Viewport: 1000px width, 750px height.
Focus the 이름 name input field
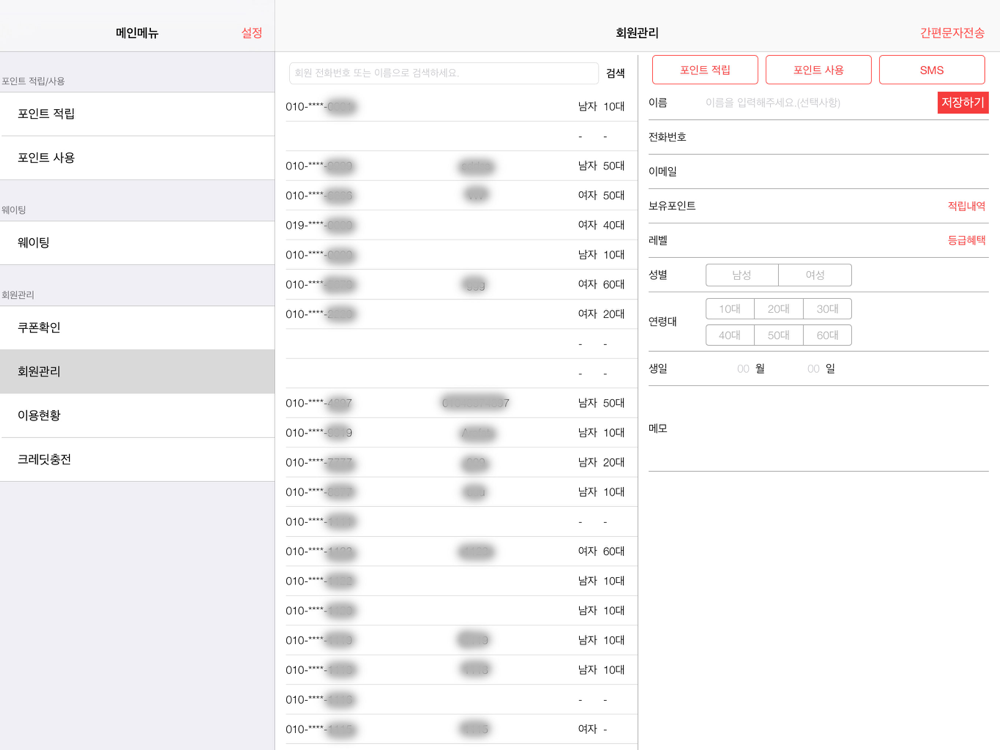pyautogui.click(x=818, y=103)
